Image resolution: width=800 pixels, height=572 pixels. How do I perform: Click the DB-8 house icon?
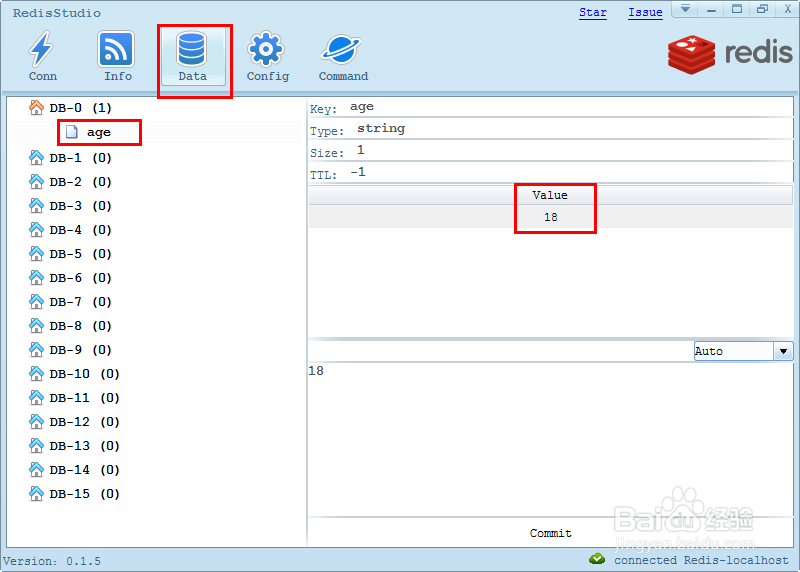click(x=36, y=326)
